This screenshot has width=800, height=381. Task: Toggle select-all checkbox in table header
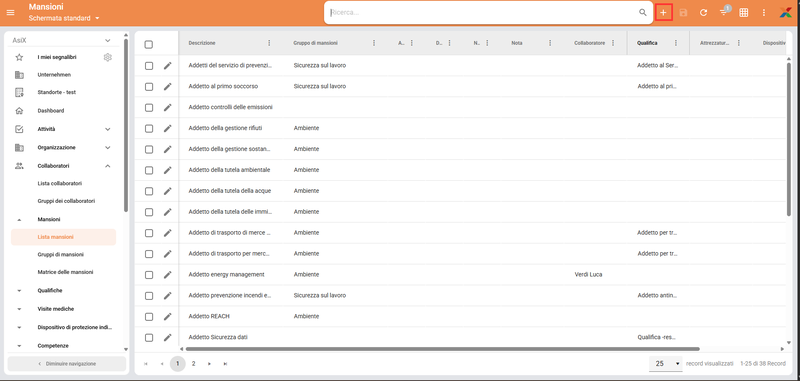point(148,44)
